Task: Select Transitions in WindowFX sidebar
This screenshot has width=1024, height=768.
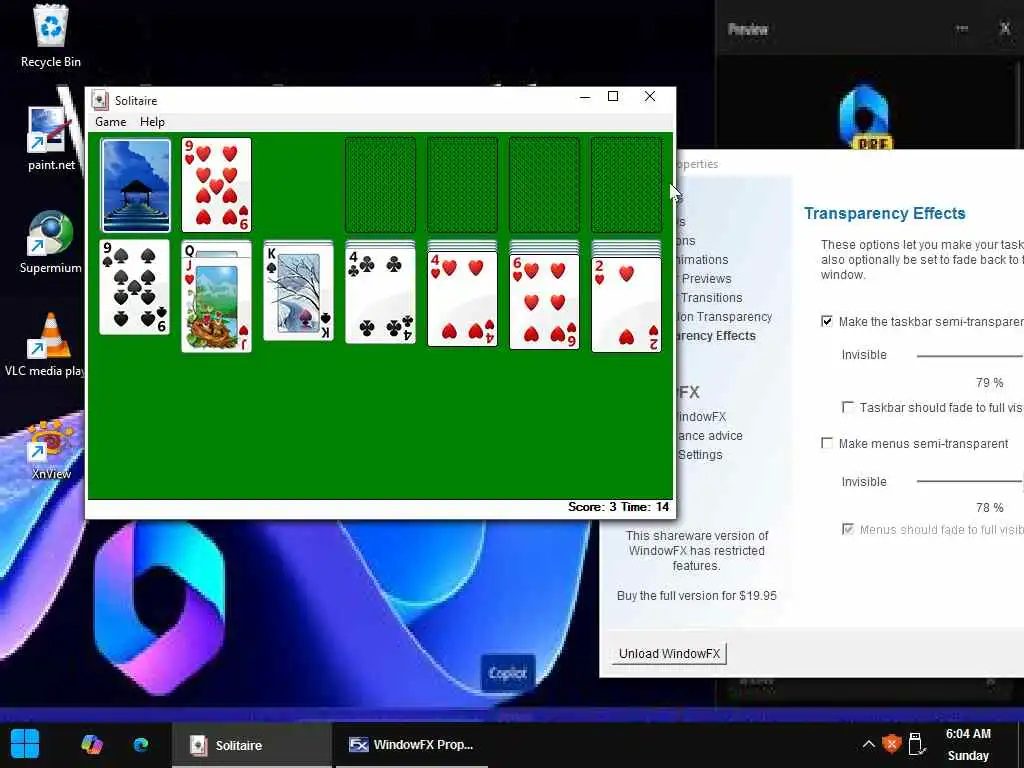Action: [711, 298]
